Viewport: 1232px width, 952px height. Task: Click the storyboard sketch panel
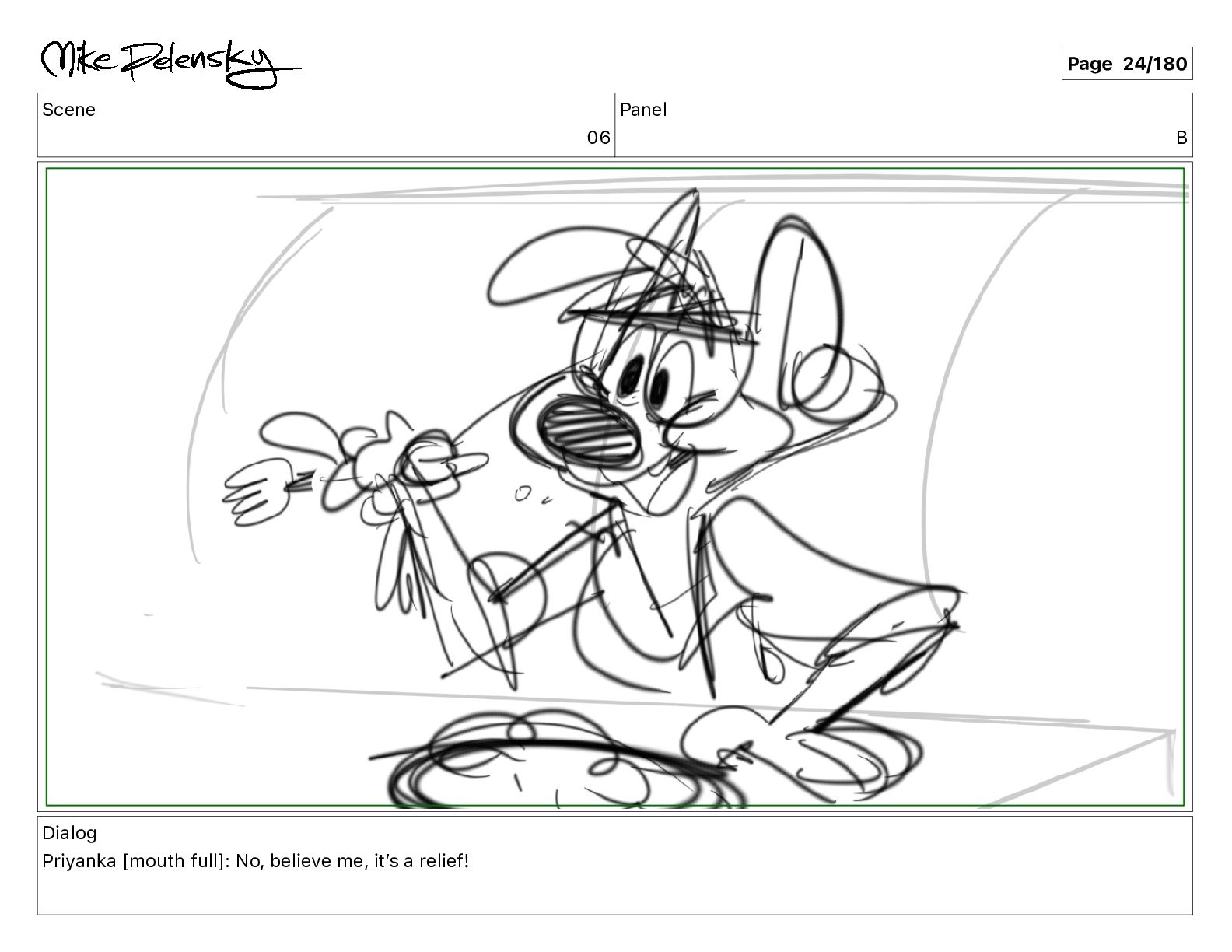pyautogui.click(x=615, y=487)
